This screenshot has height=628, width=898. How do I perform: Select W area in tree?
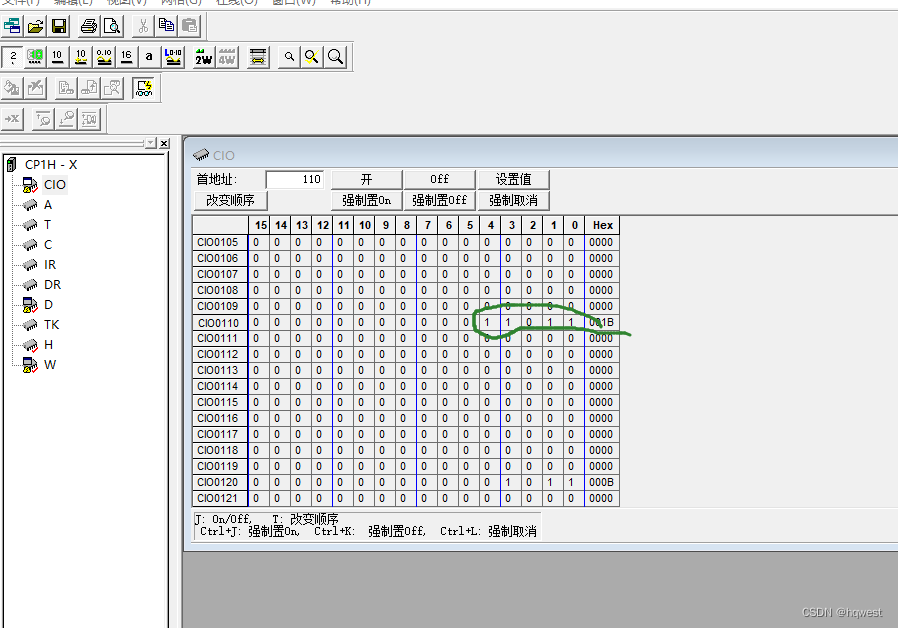[50, 365]
